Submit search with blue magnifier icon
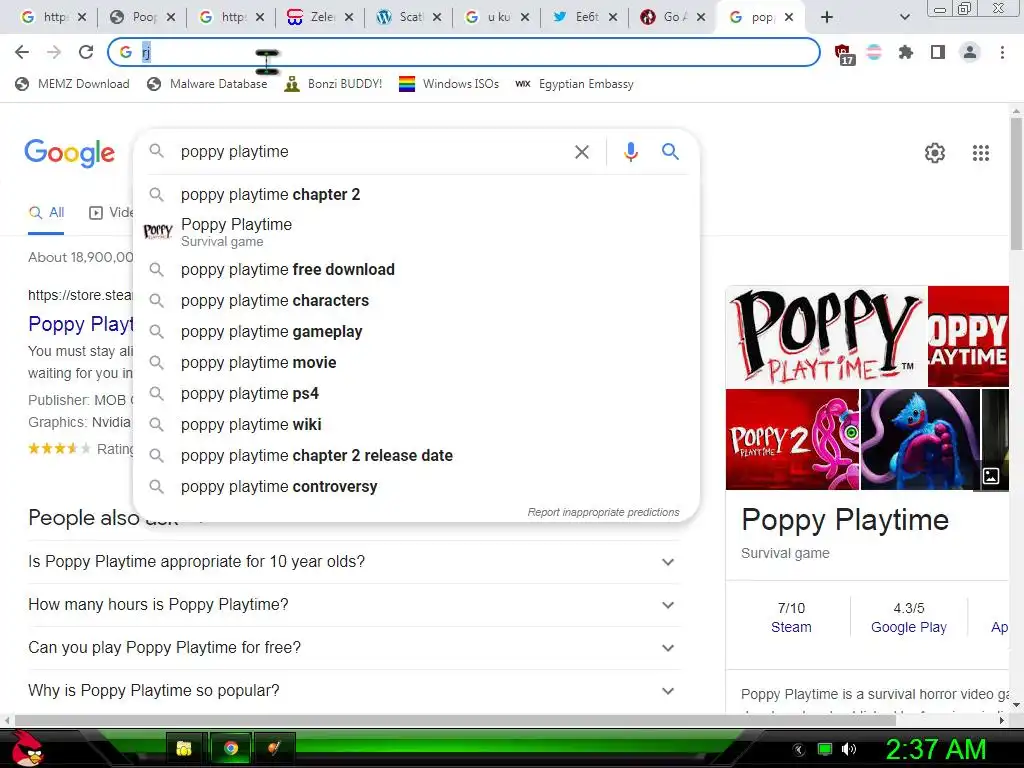1024x768 pixels. point(670,152)
